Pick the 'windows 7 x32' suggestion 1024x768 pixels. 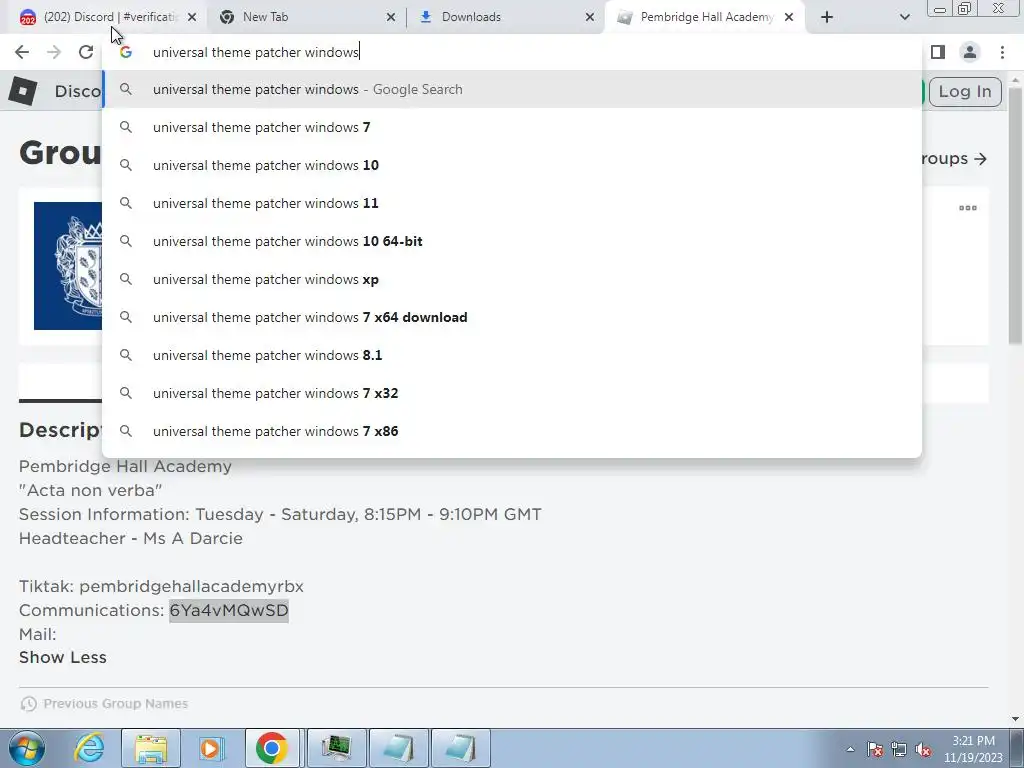[x=513, y=393]
